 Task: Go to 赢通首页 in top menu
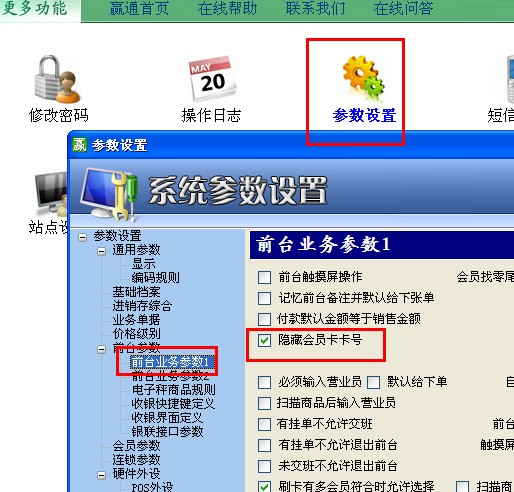(x=139, y=8)
